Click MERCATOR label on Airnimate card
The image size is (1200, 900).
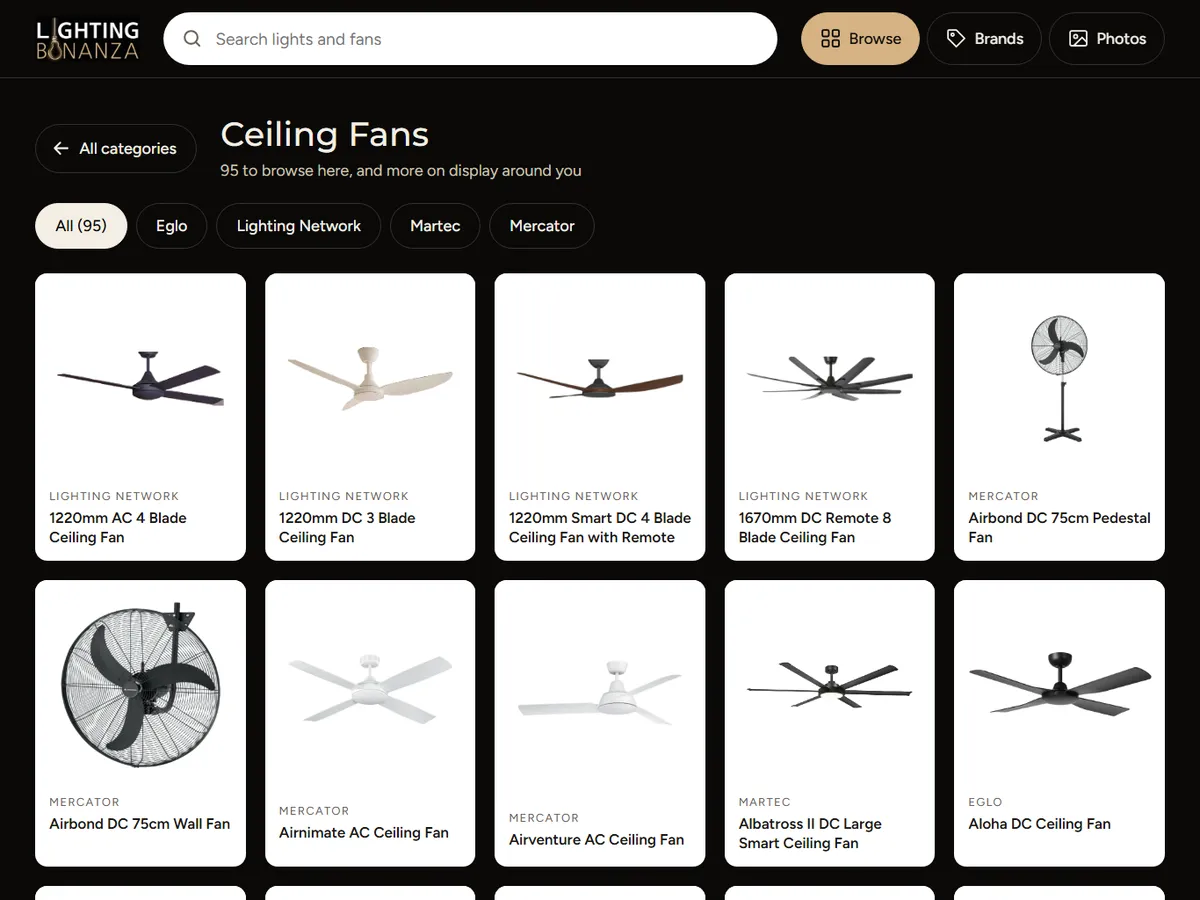click(315, 811)
